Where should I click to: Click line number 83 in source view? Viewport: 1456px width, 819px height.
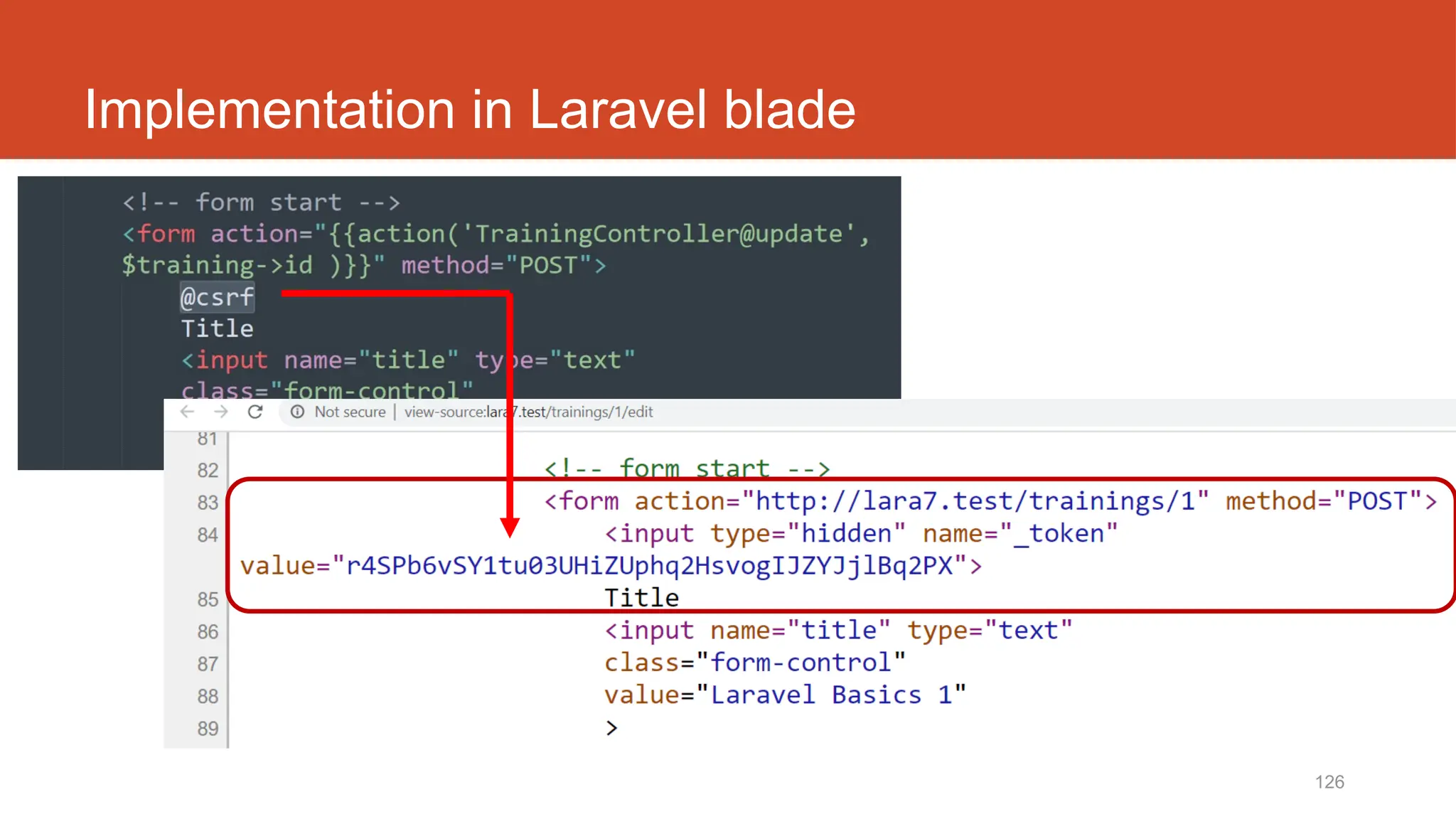click(x=208, y=503)
